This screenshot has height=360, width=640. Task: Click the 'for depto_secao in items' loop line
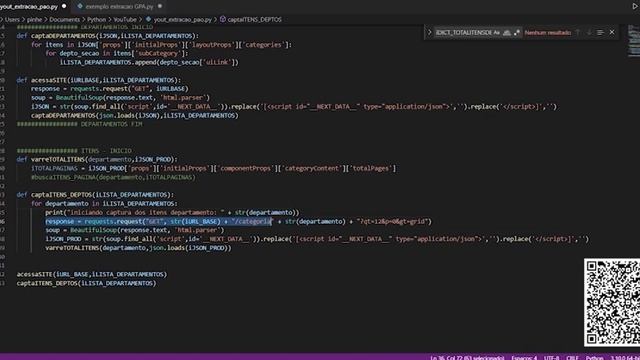coord(117,53)
